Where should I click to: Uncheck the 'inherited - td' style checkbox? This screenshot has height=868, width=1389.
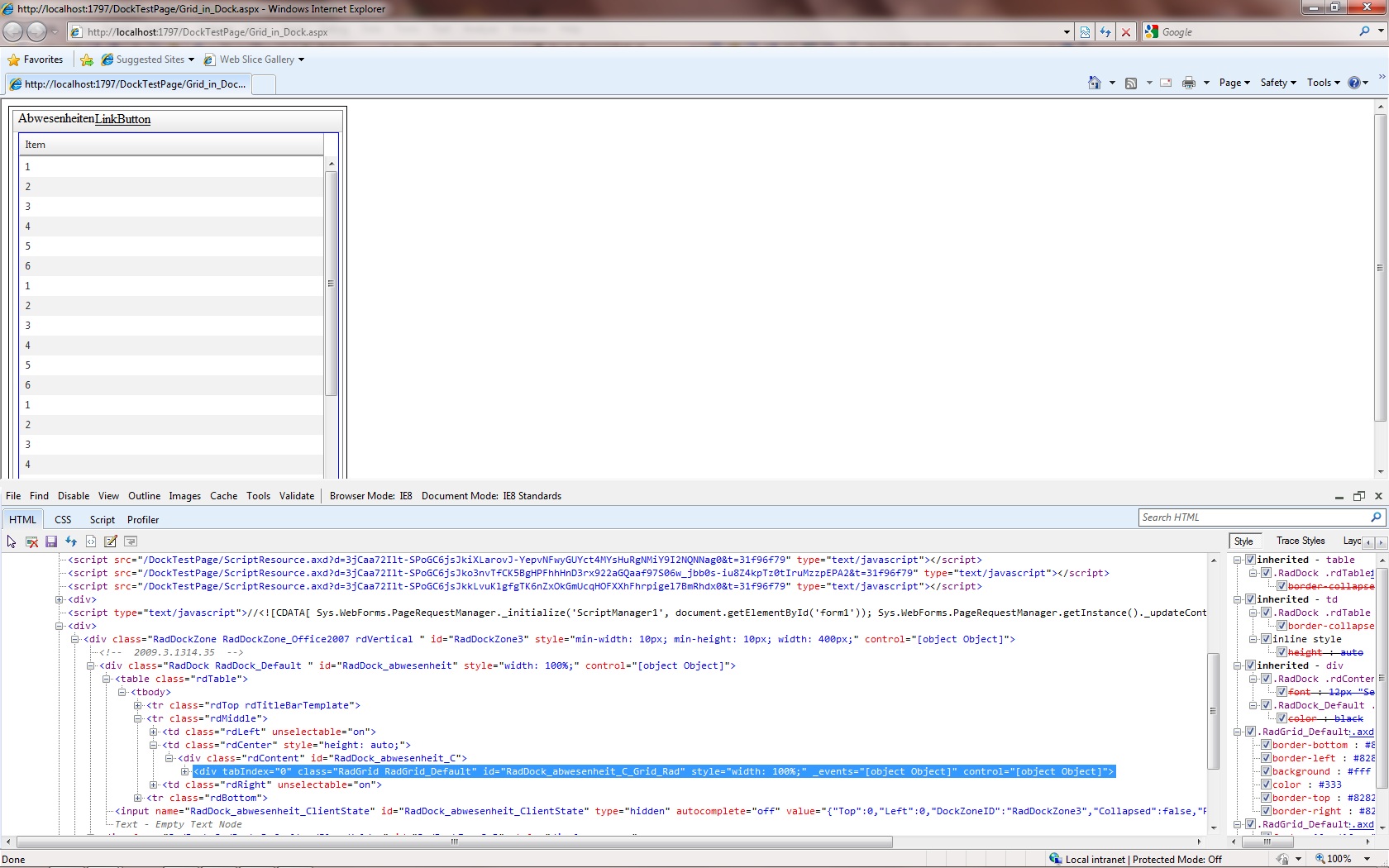[1251, 599]
